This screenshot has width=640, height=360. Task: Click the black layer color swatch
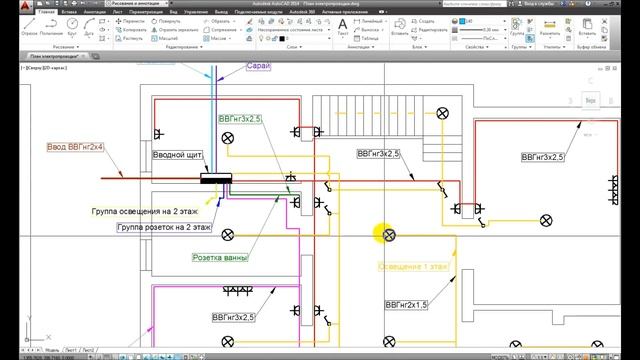(282, 38)
